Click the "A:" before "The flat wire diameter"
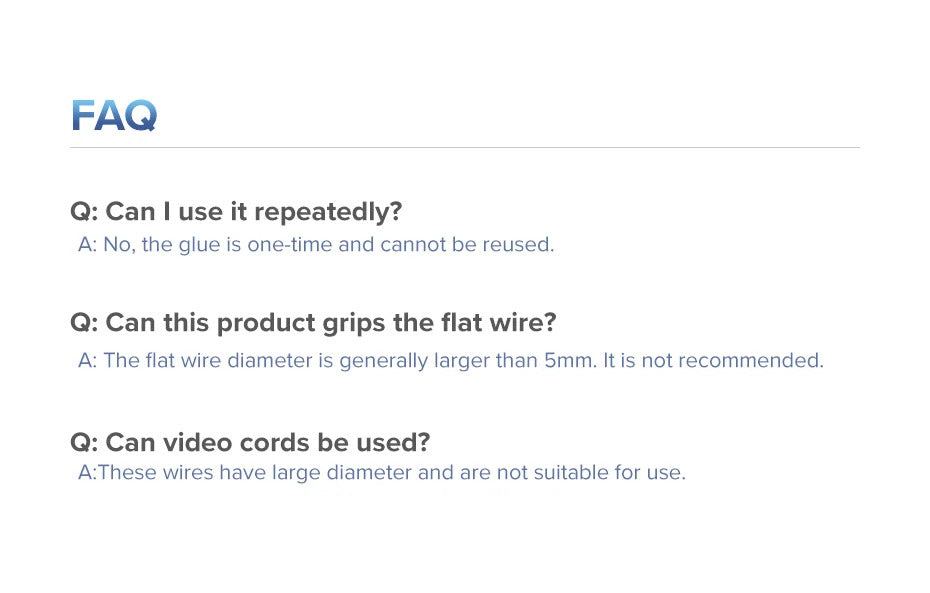The image size is (930, 593). [x=87, y=360]
